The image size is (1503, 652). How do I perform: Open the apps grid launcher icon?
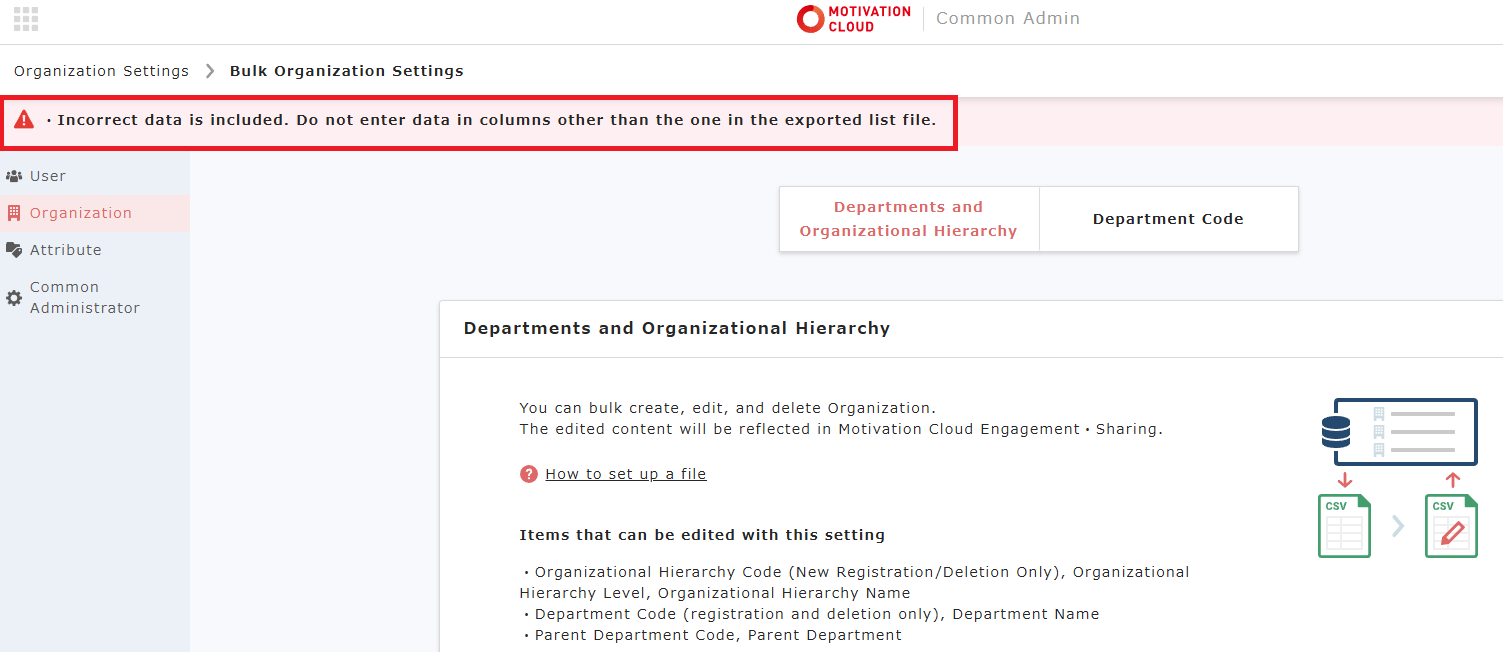[x=26, y=19]
